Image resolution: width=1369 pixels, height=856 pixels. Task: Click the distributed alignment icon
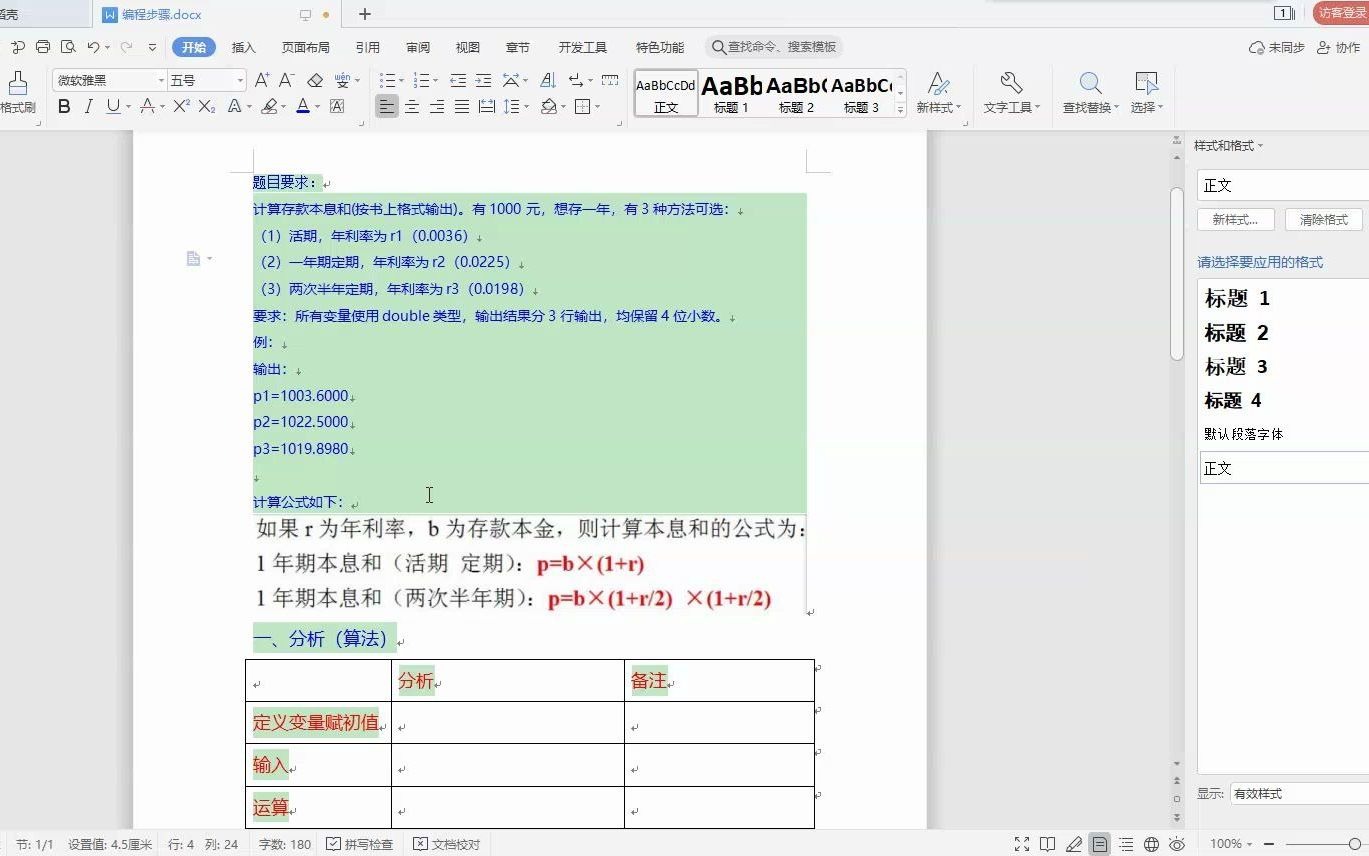(487, 106)
